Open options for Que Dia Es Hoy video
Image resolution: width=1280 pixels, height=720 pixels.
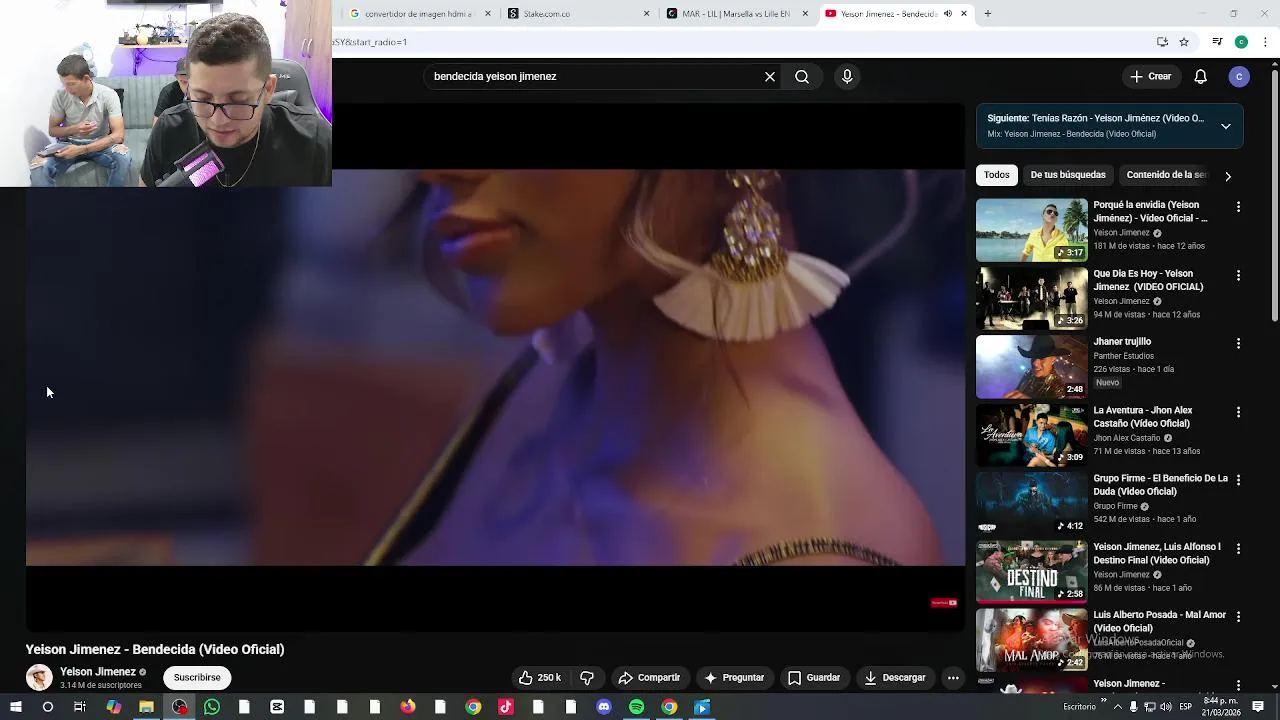[x=1238, y=275]
